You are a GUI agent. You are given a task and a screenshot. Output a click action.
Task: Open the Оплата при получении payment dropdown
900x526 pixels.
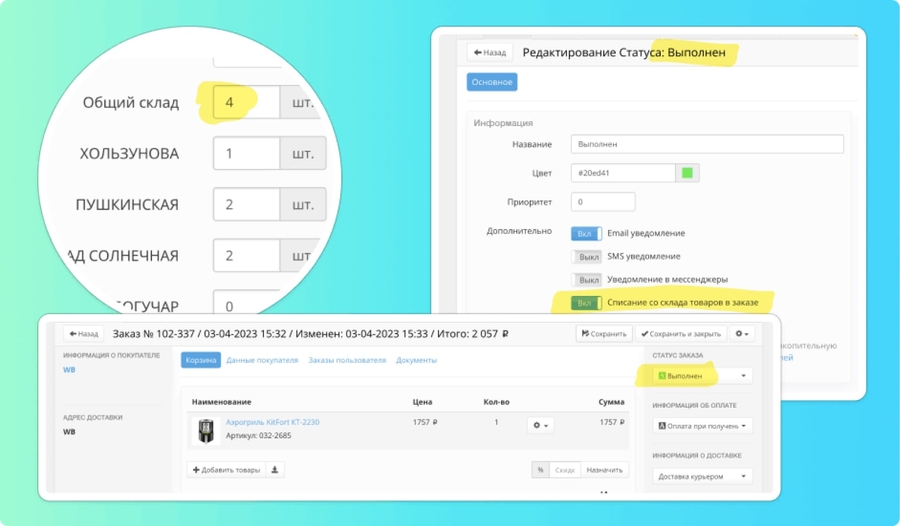pos(702,426)
